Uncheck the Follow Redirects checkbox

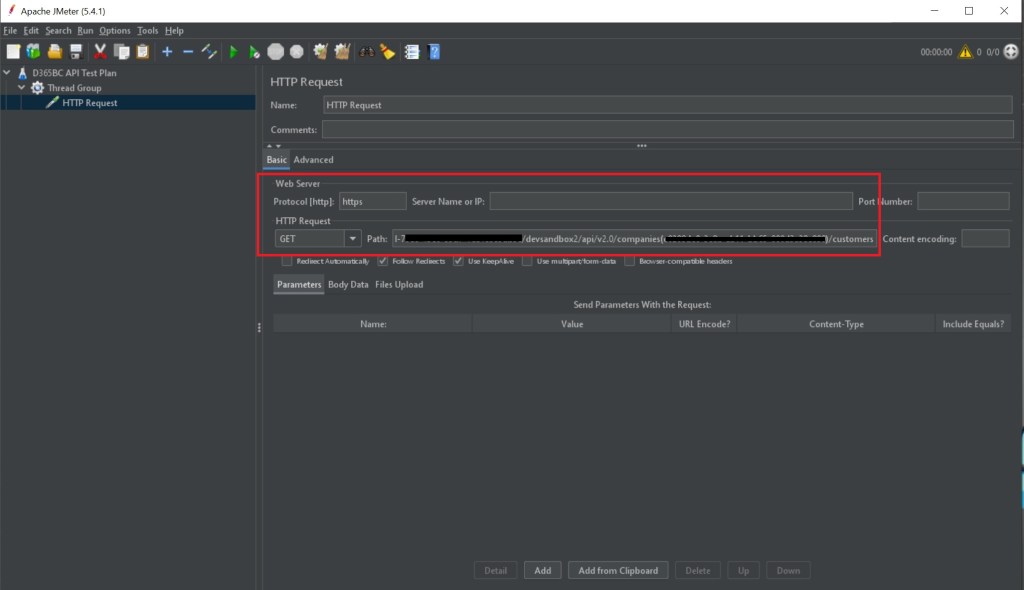[383, 262]
